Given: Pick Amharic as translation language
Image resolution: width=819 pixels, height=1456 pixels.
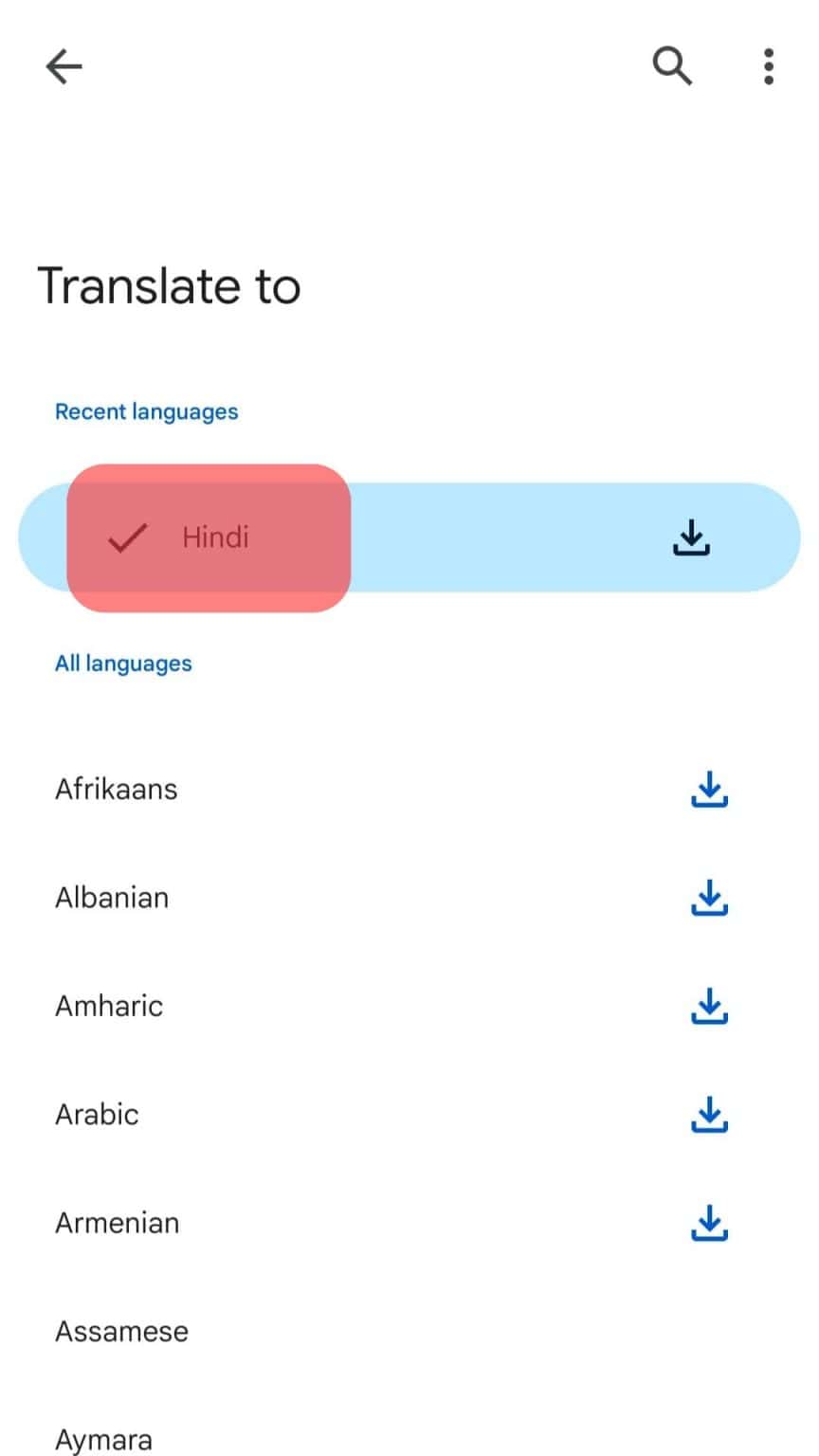Looking at the screenshot, I should click(x=109, y=1006).
